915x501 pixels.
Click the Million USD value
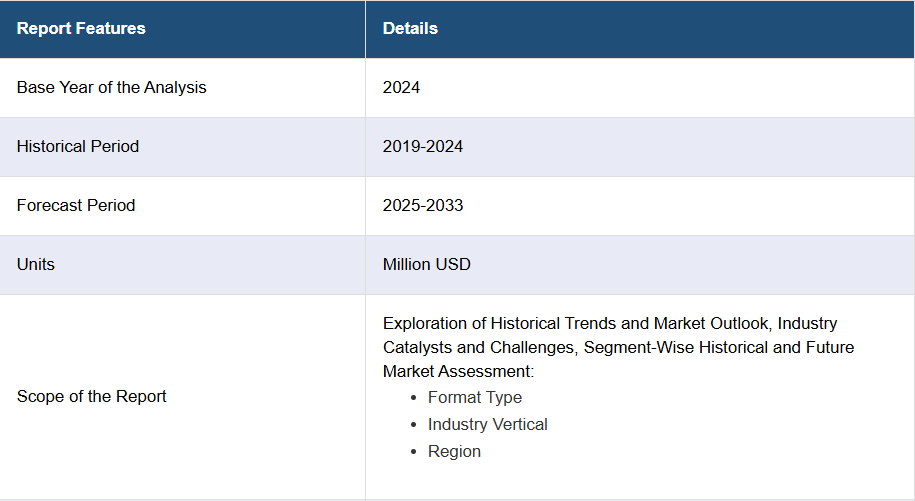[x=426, y=264]
